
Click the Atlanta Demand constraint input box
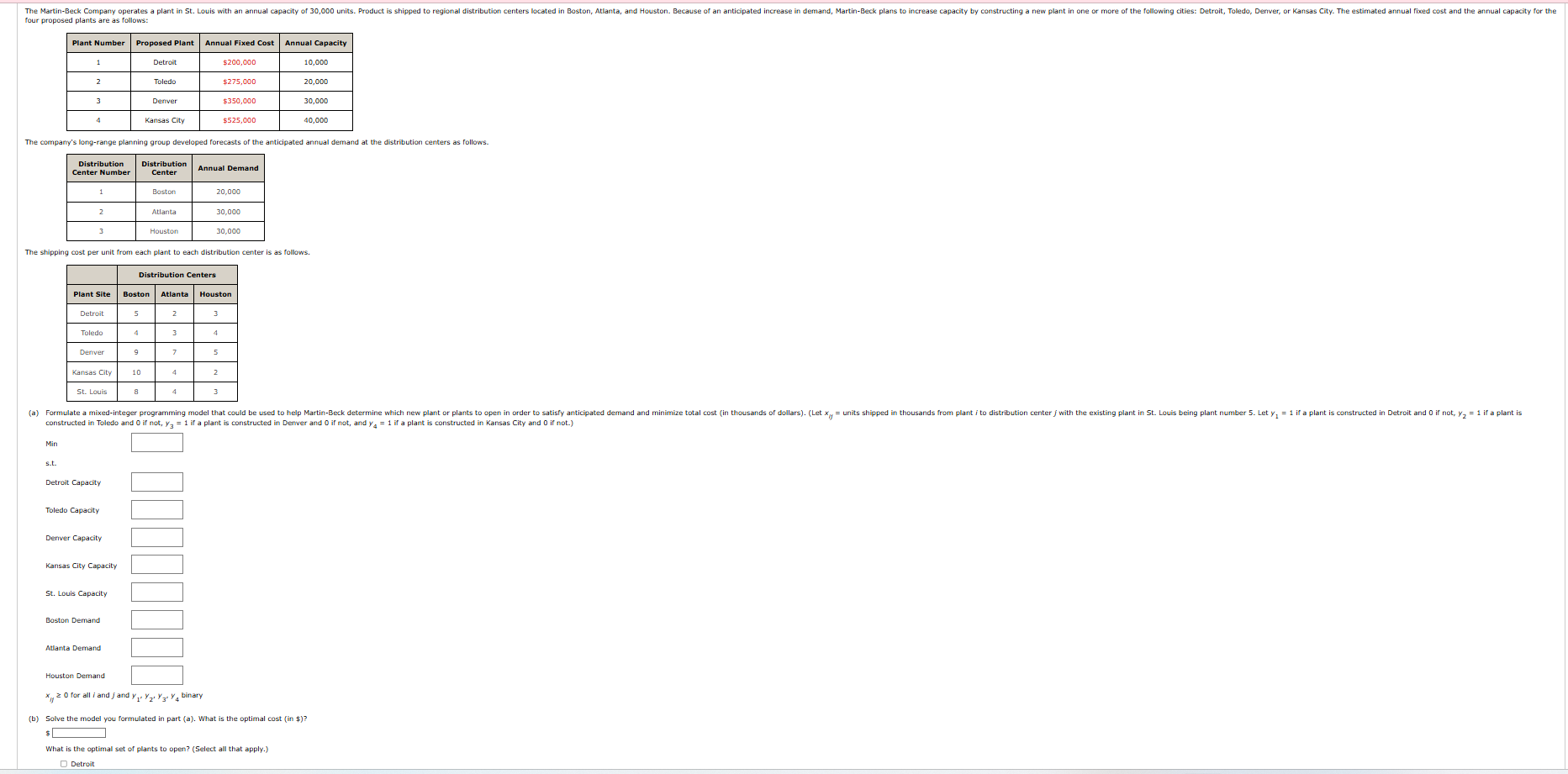156,647
